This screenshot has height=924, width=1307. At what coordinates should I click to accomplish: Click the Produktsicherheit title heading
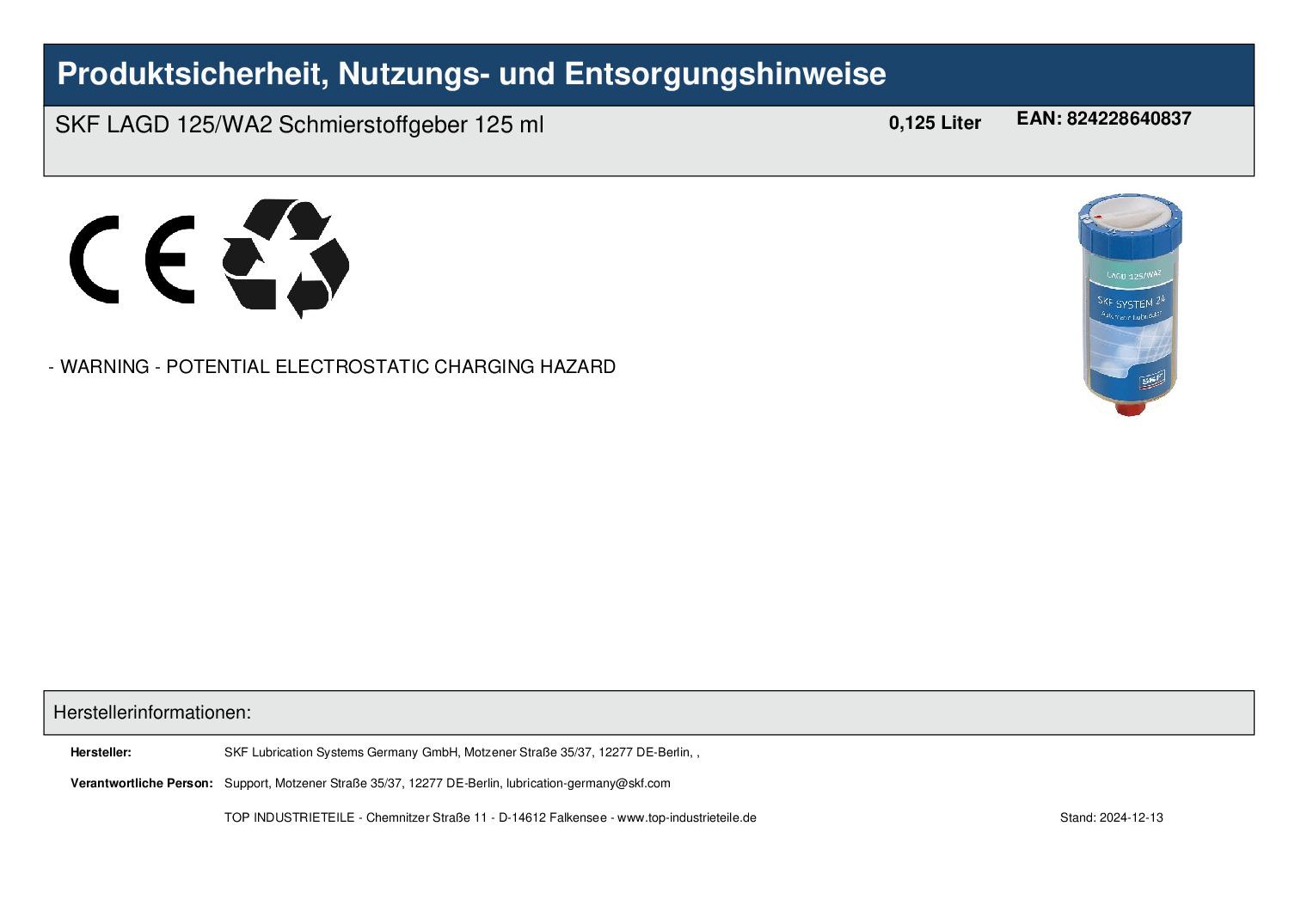click(x=471, y=74)
